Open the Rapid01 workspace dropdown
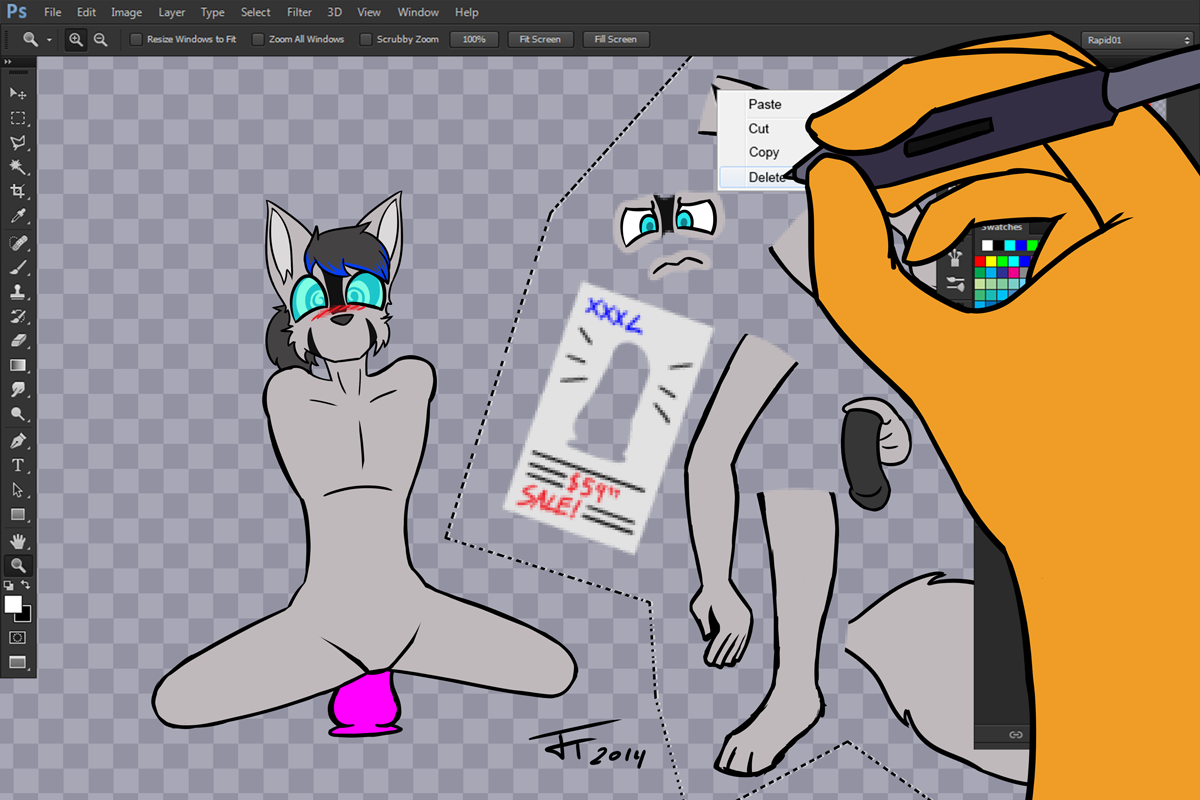 coord(1137,39)
